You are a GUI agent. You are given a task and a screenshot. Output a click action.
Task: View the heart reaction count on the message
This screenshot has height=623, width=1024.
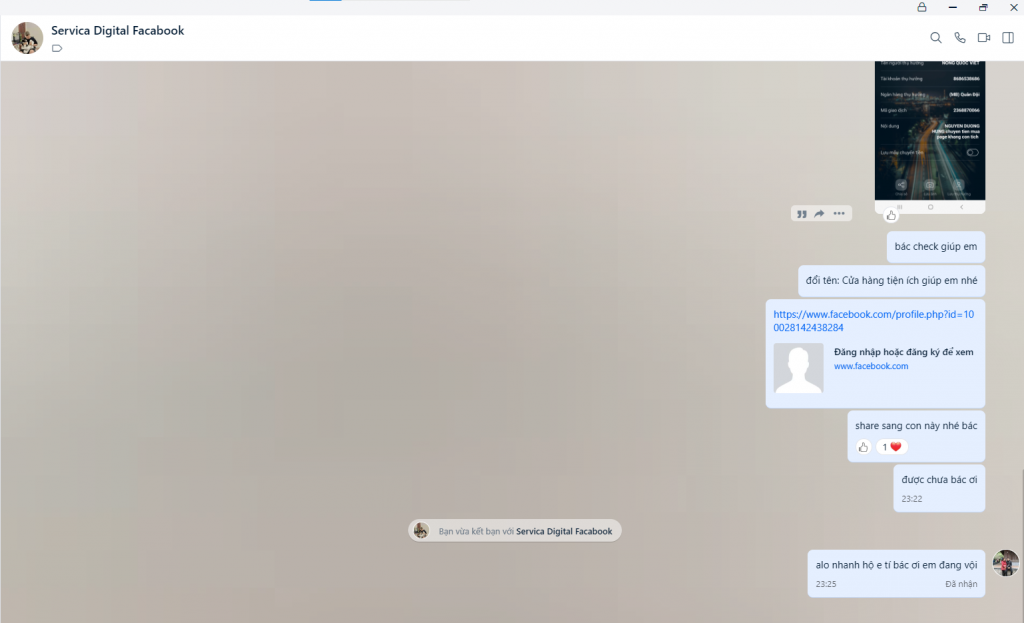click(x=891, y=447)
